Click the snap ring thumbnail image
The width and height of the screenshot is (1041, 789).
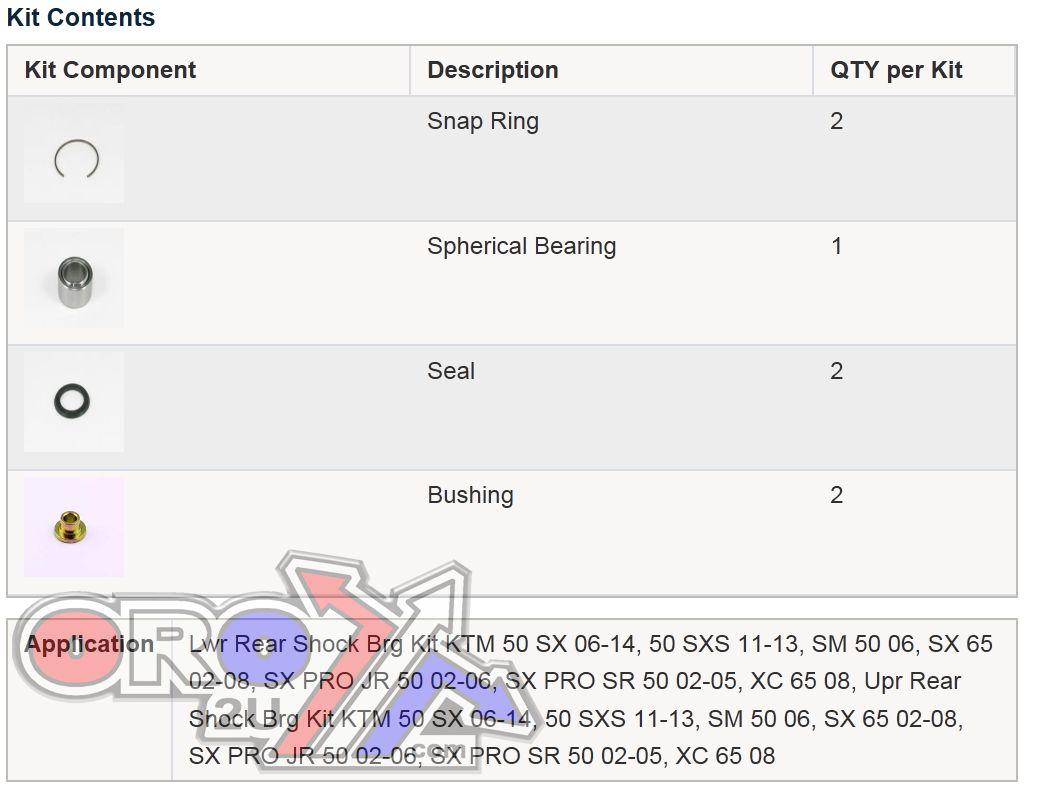(74, 157)
